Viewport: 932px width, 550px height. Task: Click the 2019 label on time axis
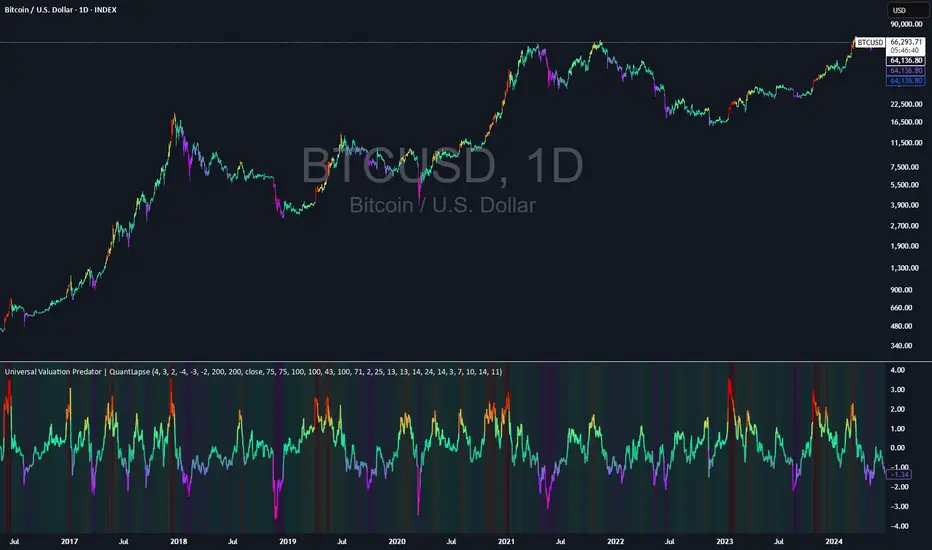coord(288,542)
